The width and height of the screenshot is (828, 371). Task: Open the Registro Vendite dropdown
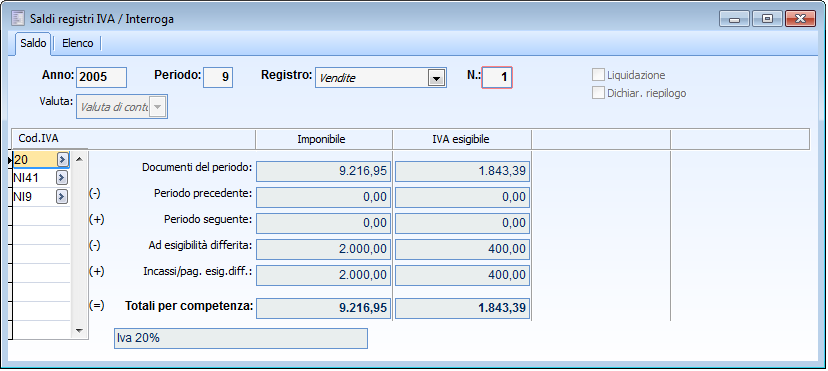pos(436,78)
